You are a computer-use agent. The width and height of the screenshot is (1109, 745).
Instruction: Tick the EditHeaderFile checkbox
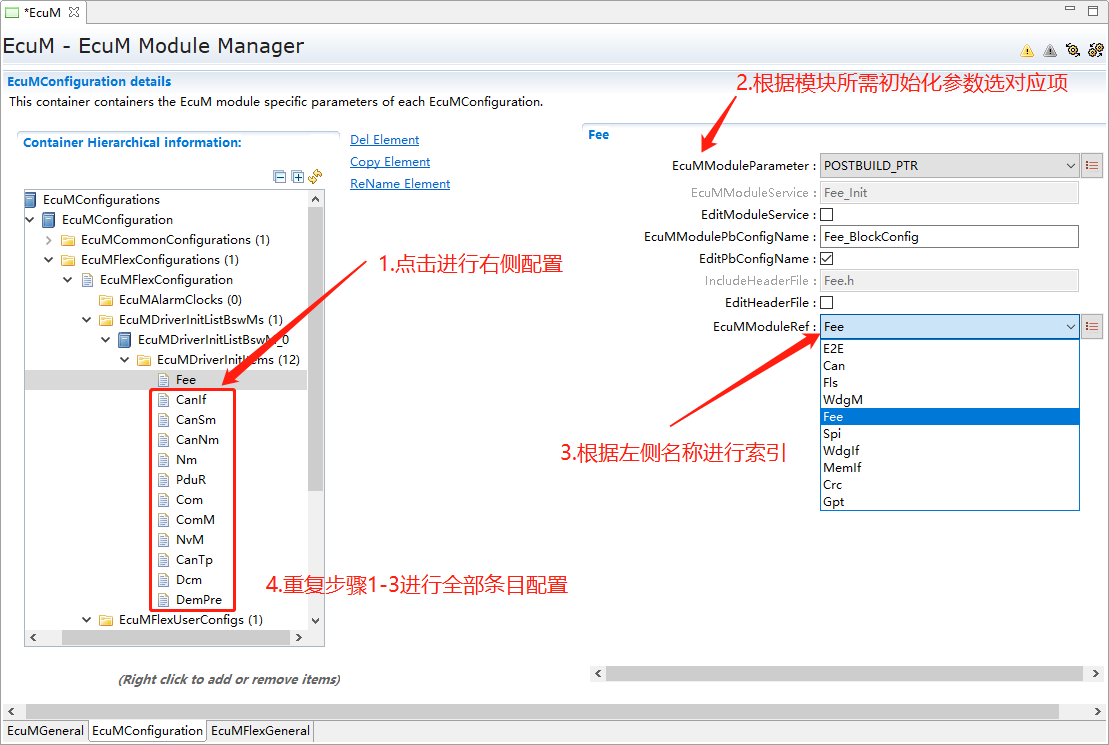(826, 303)
